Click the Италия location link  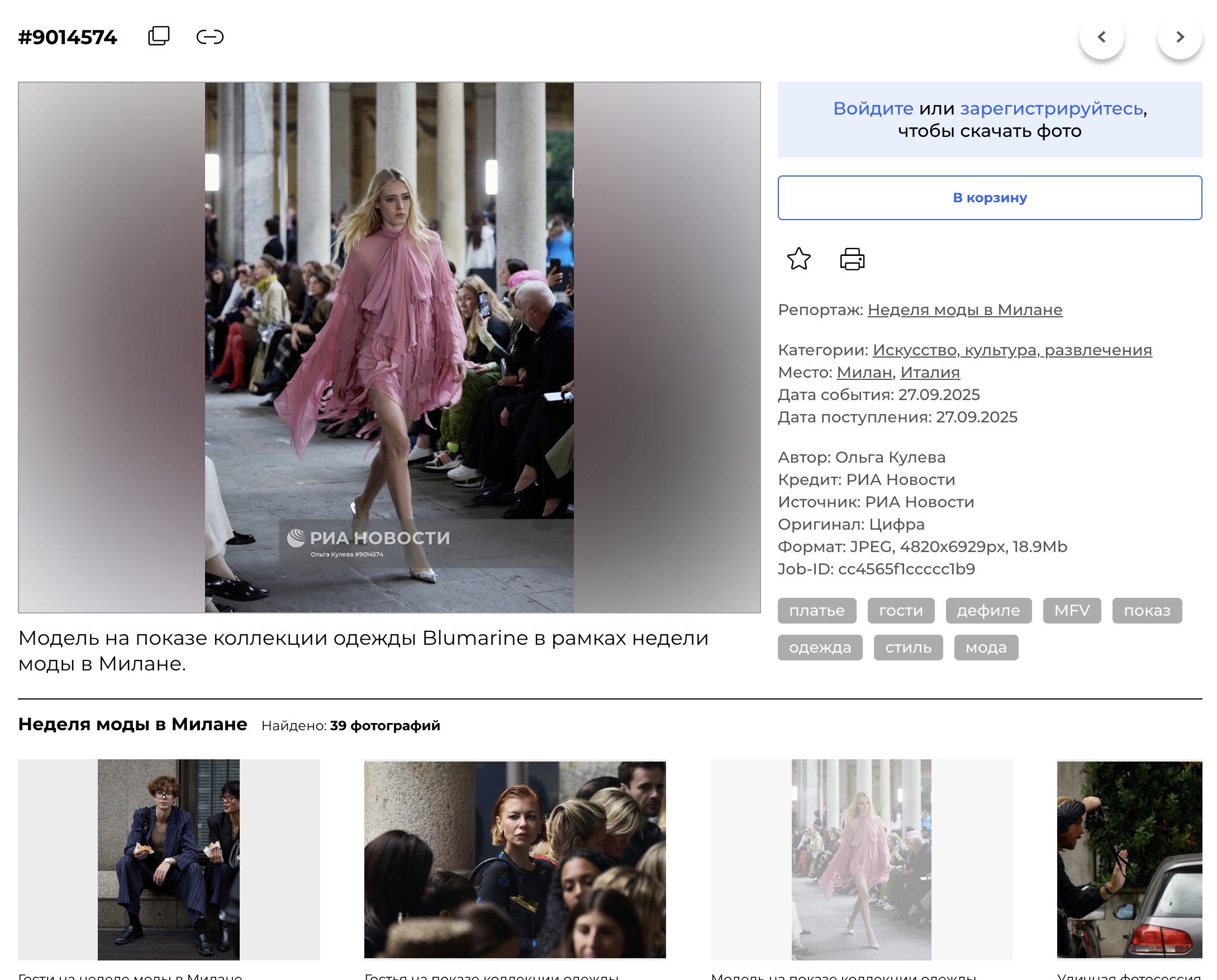(930, 373)
